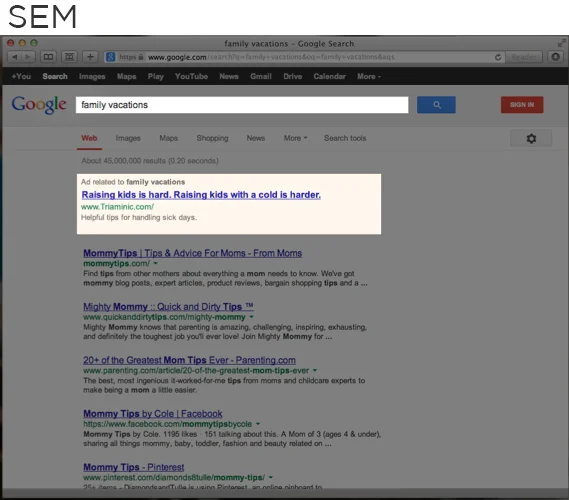Click the Google site favicon in address bar

tap(111, 57)
